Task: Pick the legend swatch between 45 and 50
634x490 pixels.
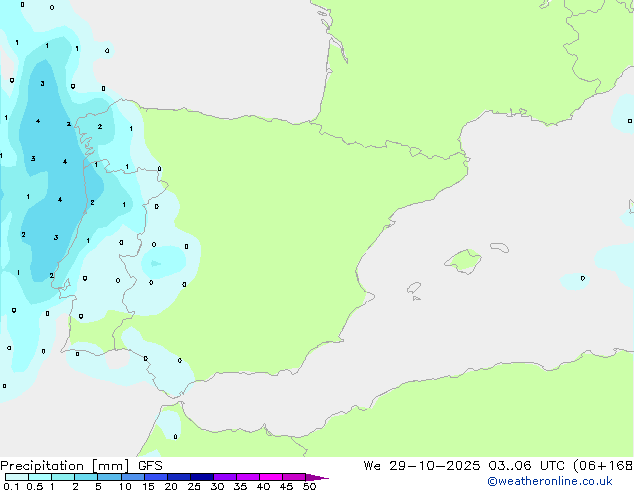Action: point(294,477)
